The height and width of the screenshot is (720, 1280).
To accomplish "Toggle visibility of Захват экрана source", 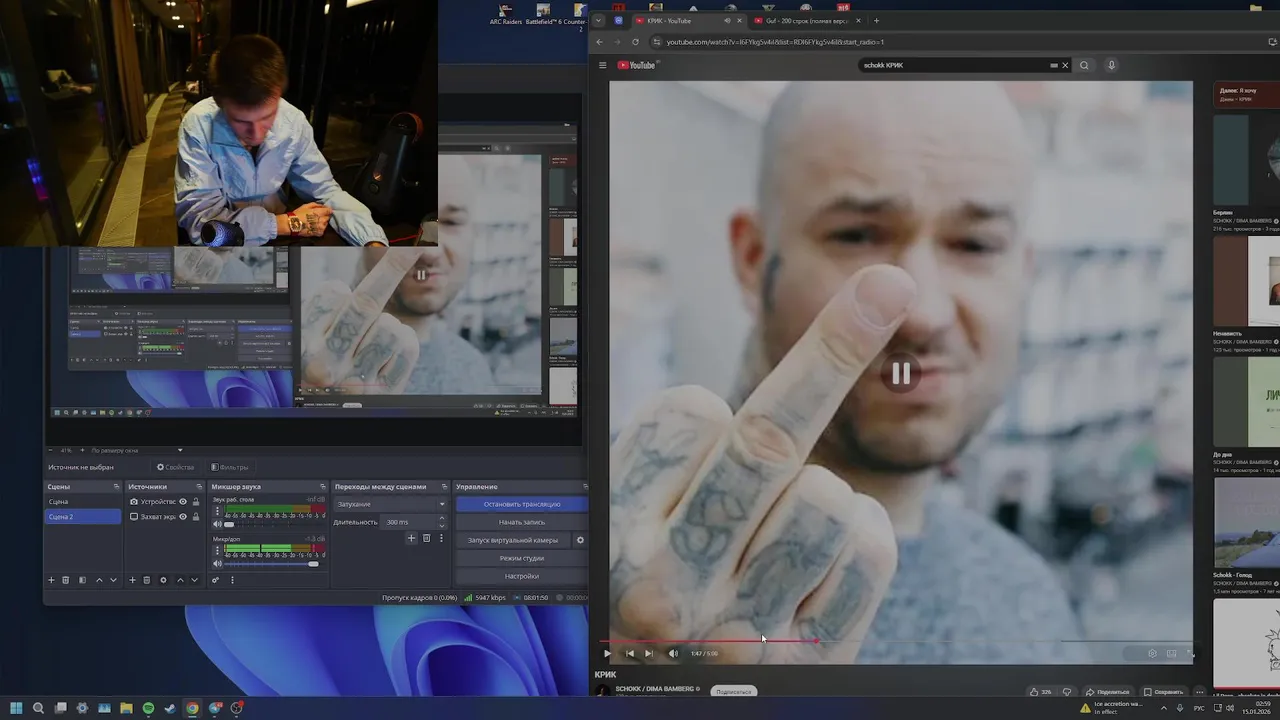I will 183,517.
